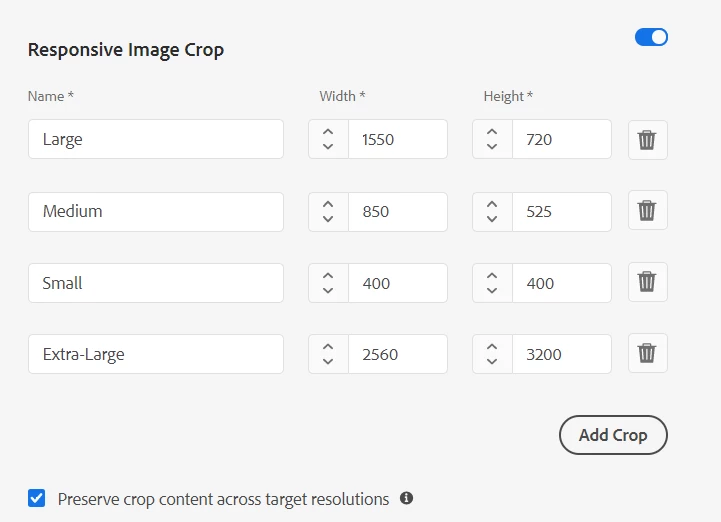Focus the Extra-Large name field
Image resolution: width=721 pixels, height=522 pixels.
click(156, 354)
